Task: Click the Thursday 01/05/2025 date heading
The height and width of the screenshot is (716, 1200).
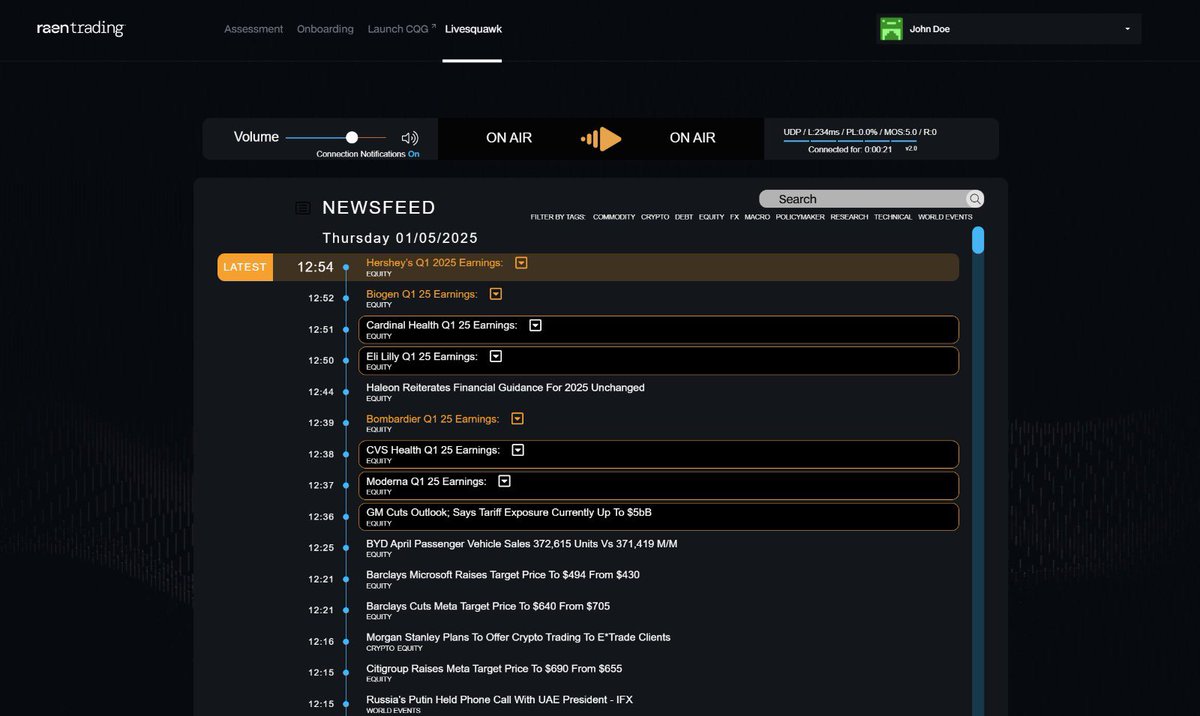Action: point(400,239)
